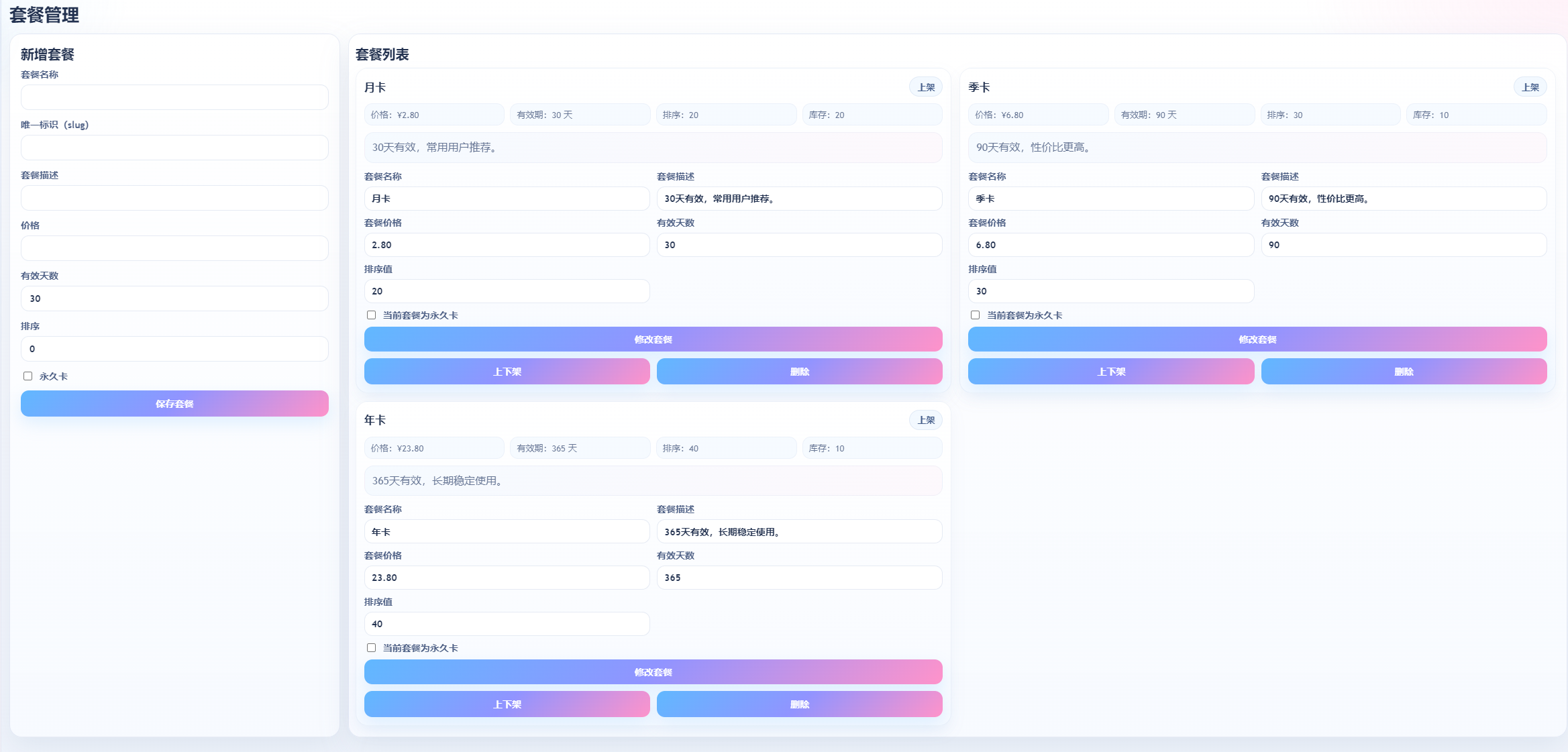Check the 永久卡 checkbox in new package form
The image size is (1568, 752).
[x=28, y=376]
